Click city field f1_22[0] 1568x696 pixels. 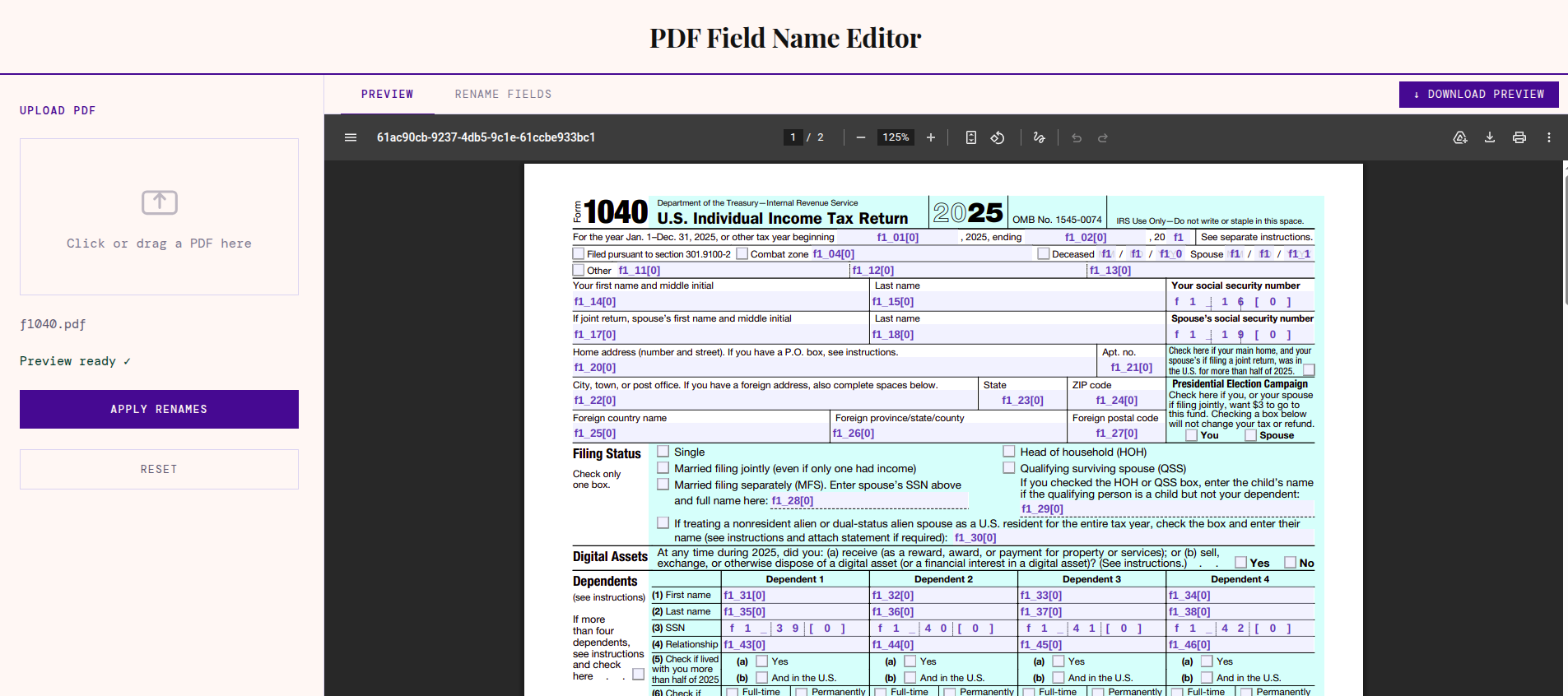[775, 401]
